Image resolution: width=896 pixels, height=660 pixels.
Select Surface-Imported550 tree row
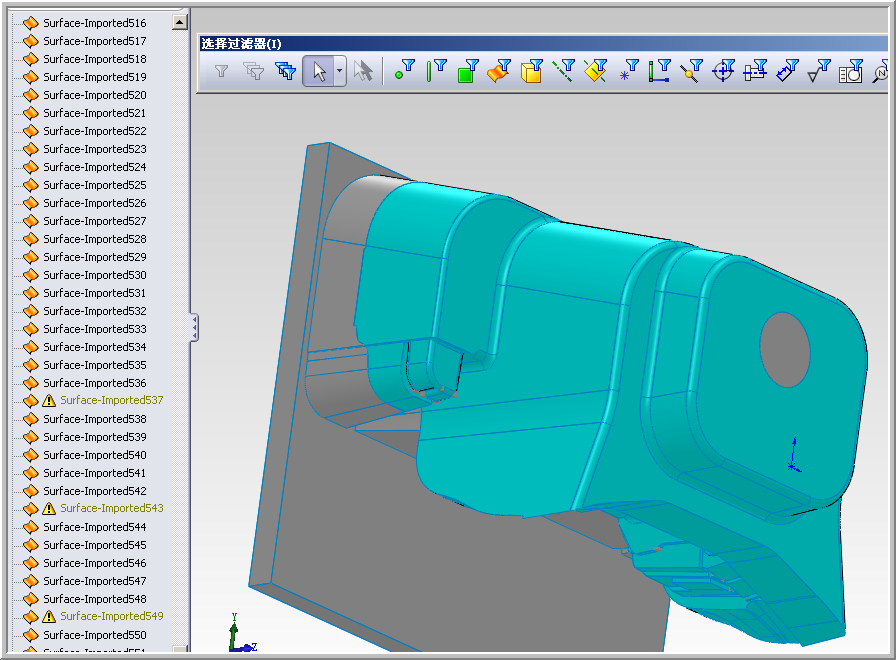(x=95, y=635)
